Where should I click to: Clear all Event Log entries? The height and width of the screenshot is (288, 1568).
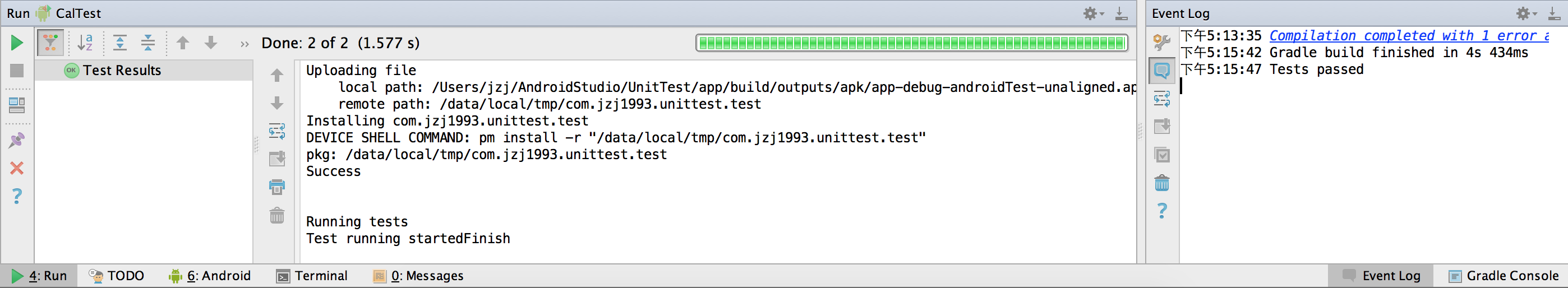click(x=1161, y=183)
